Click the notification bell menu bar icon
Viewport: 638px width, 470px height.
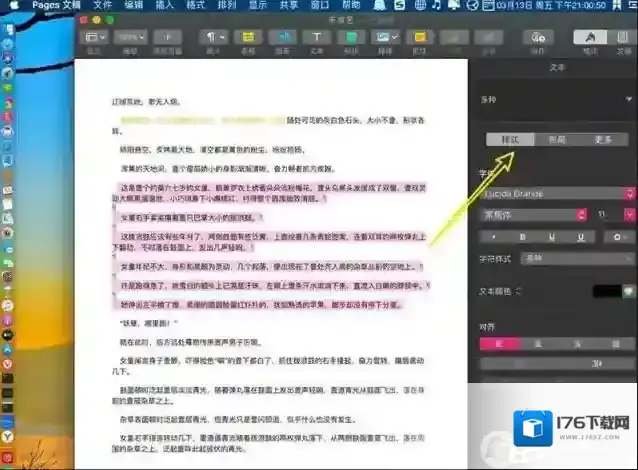click(x=380, y=5)
